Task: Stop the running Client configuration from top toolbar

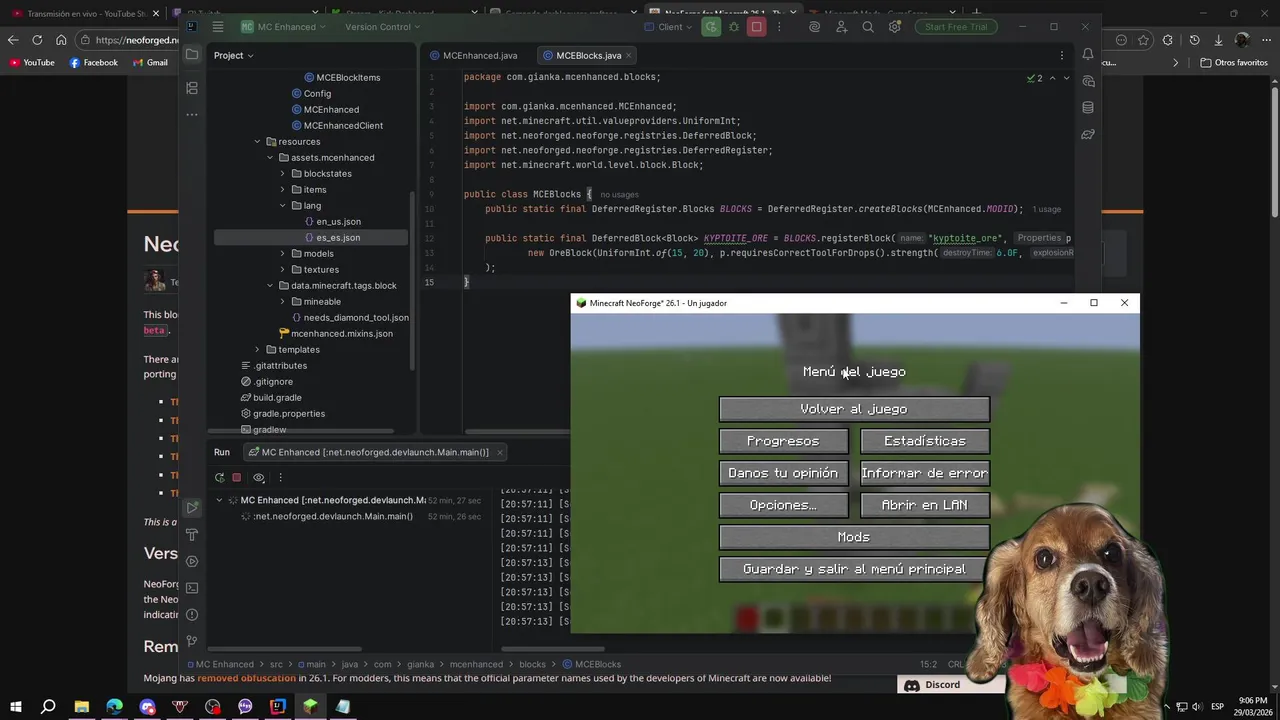Action: (x=757, y=27)
